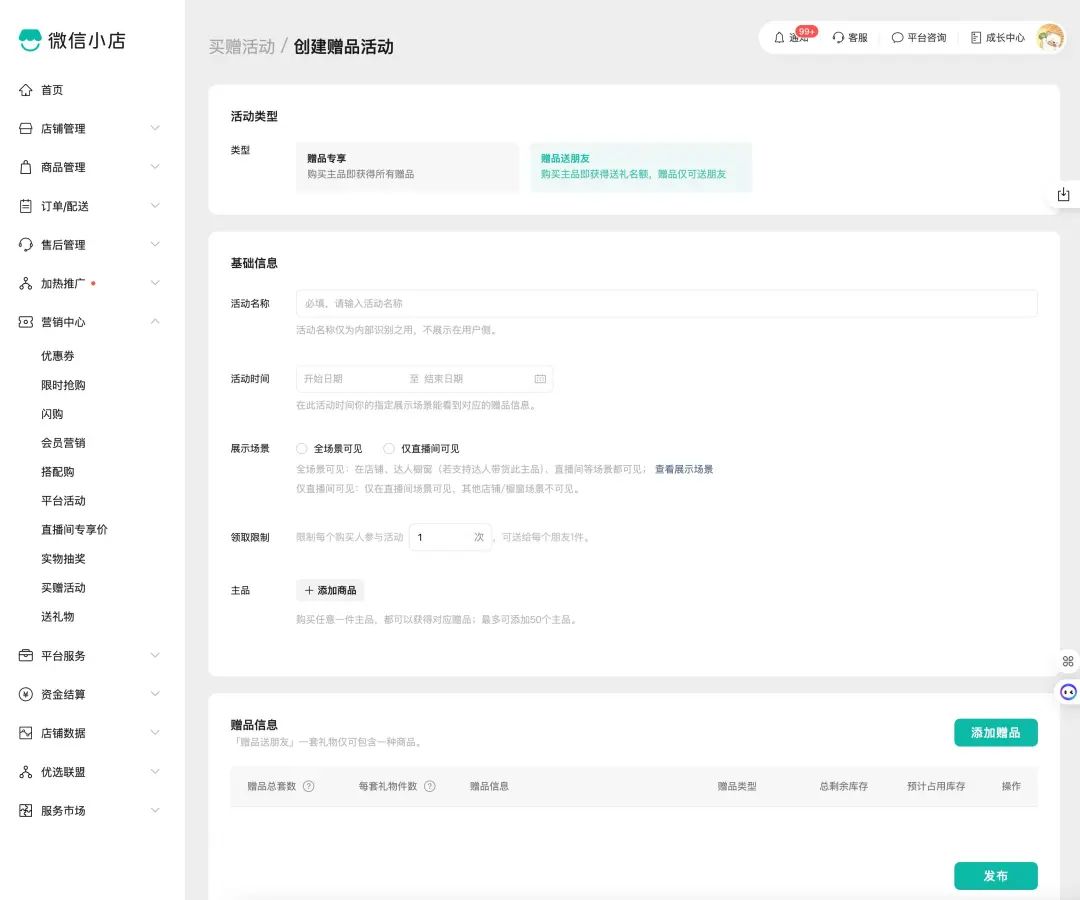Click the download icon on the right edge
The image size is (1080, 900).
tap(1064, 194)
